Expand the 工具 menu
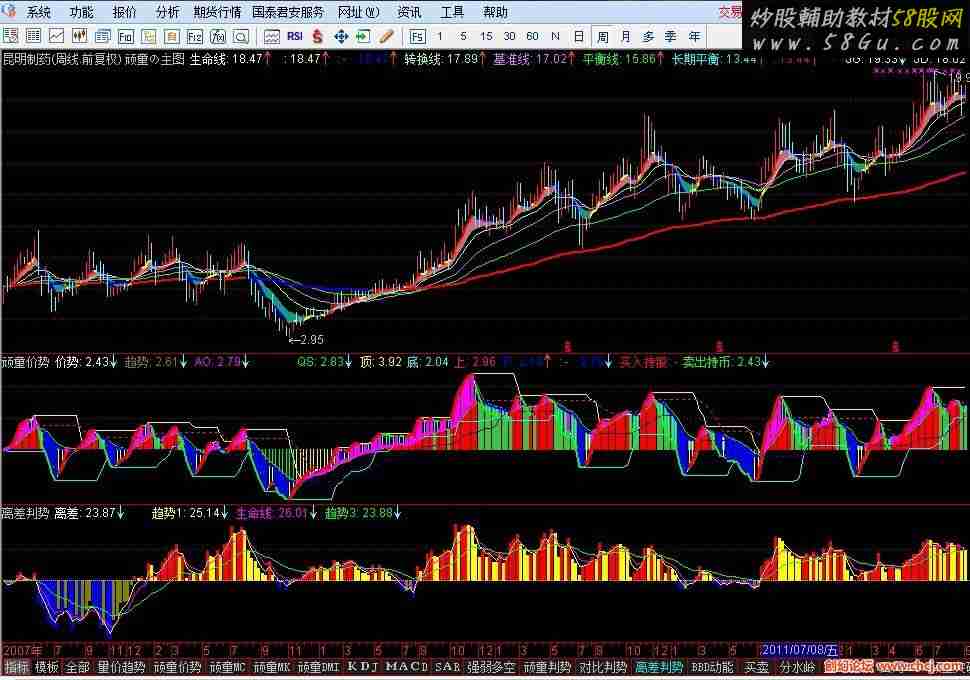970x680 pixels. click(x=452, y=12)
